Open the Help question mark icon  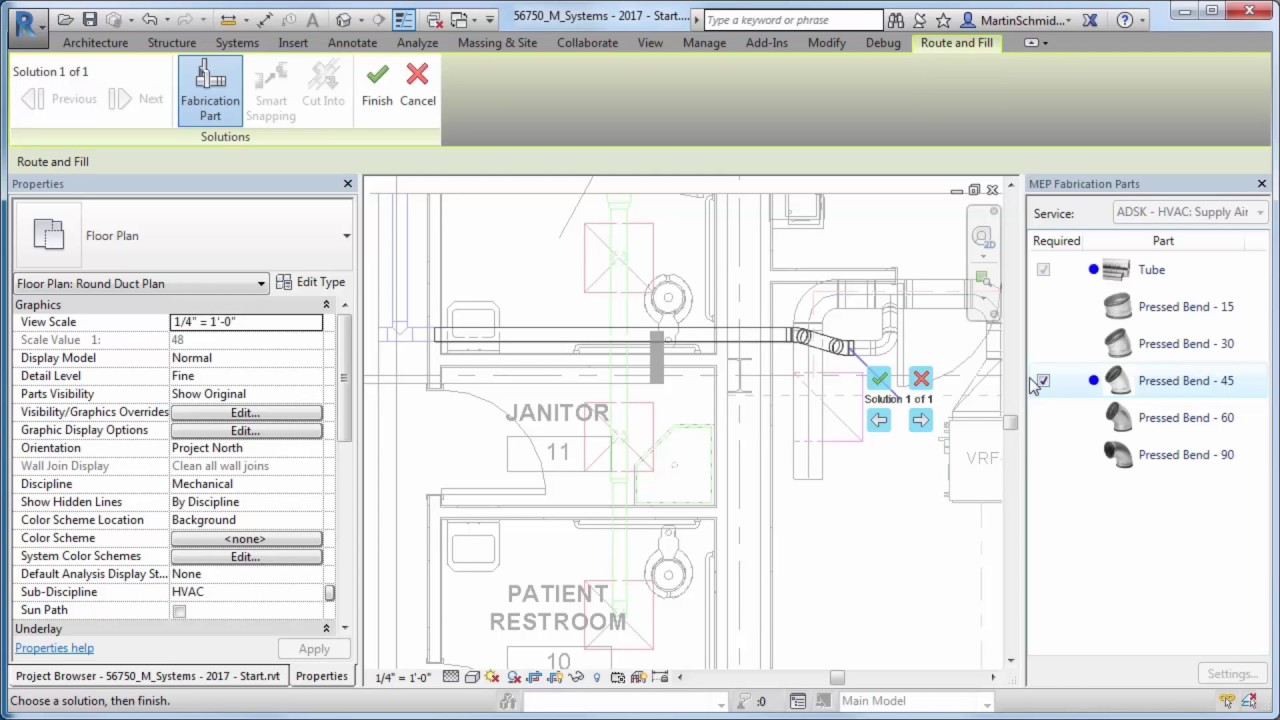point(1125,20)
